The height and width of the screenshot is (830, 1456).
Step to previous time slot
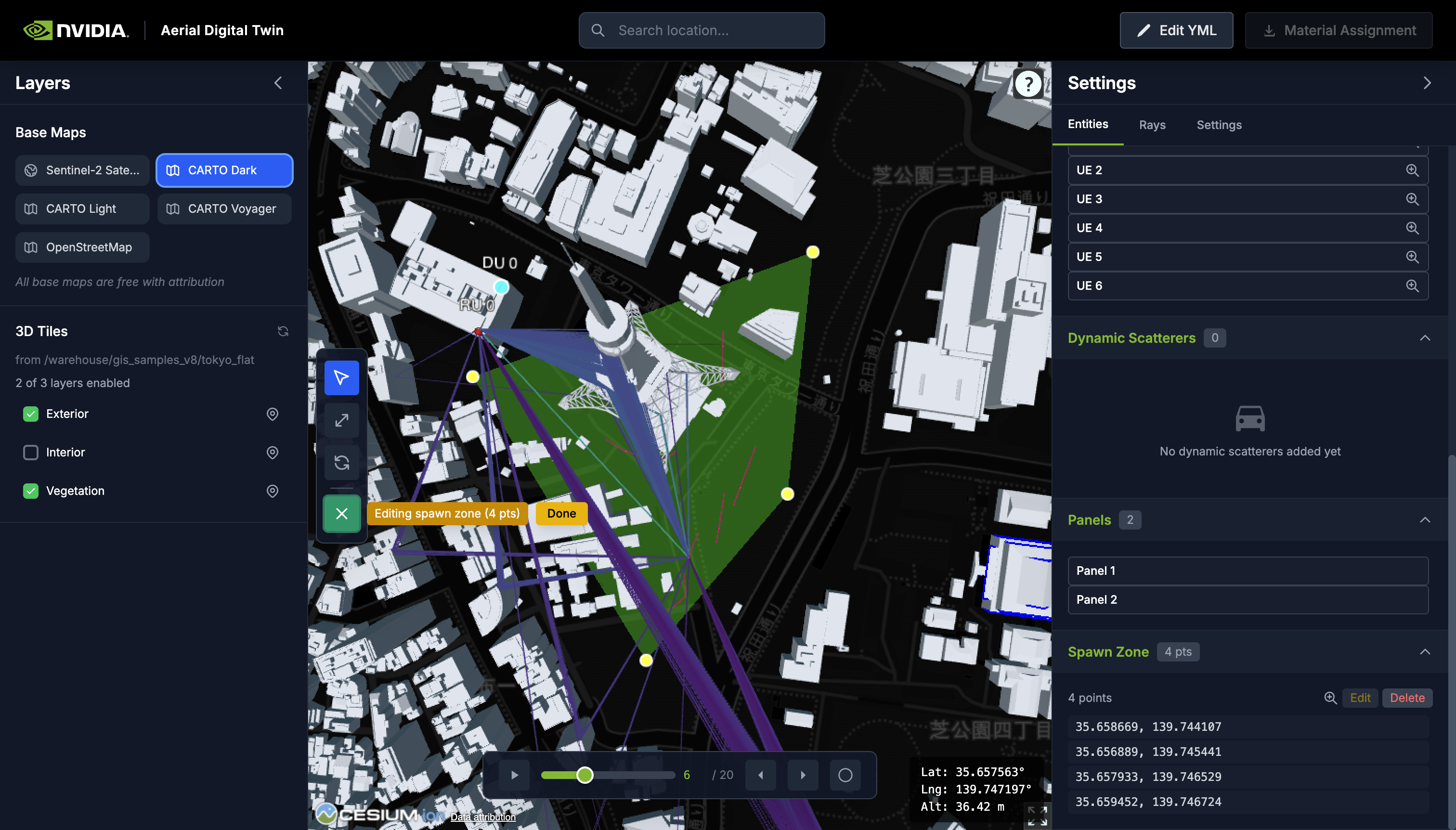760,775
